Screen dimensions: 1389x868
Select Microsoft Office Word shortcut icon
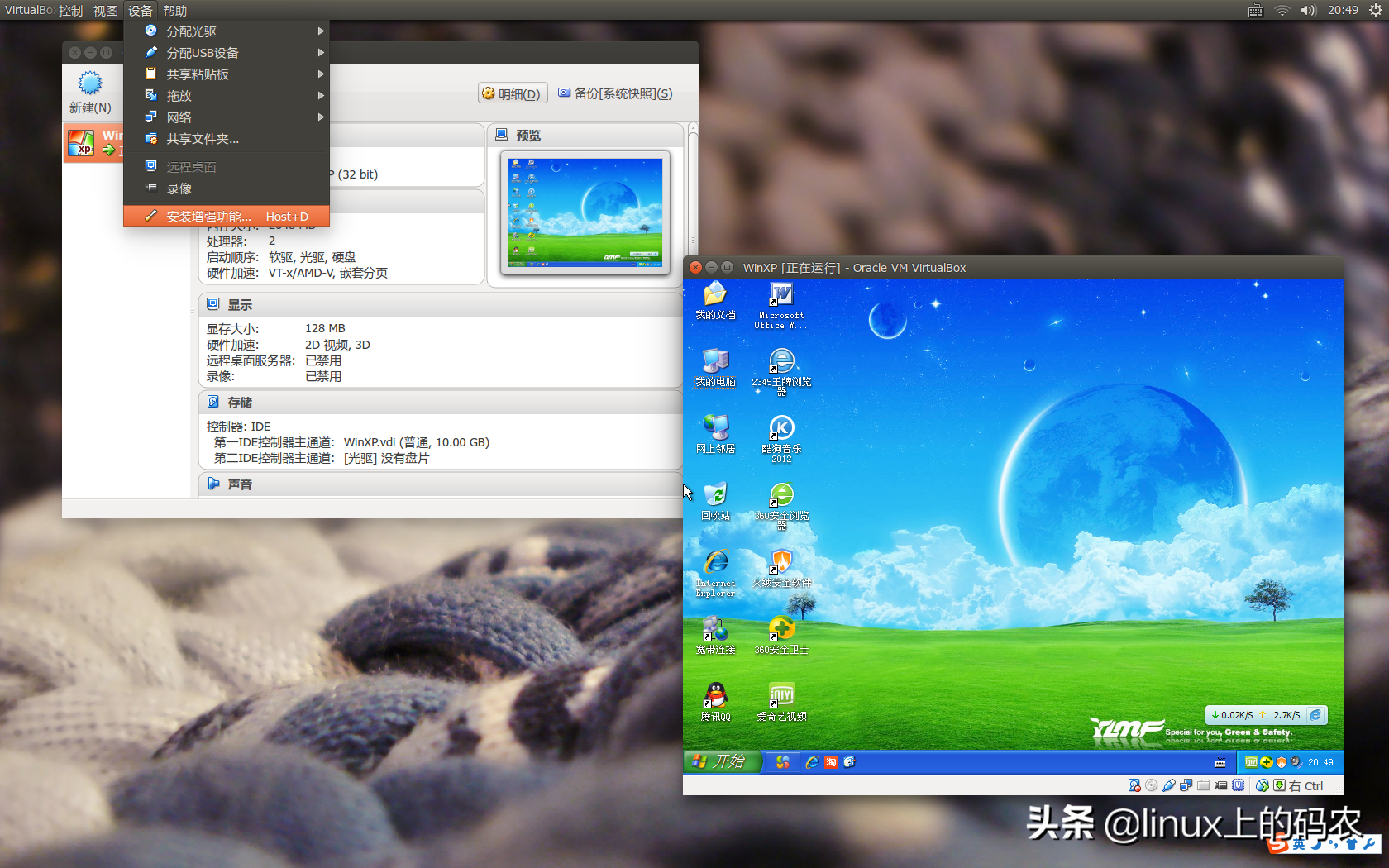point(781,305)
